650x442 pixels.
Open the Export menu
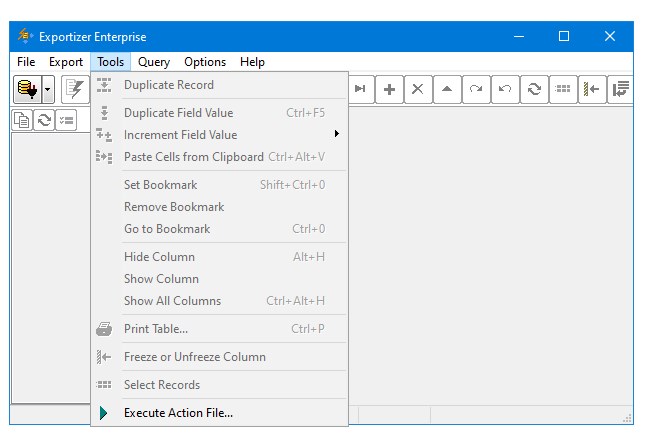click(66, 62)
